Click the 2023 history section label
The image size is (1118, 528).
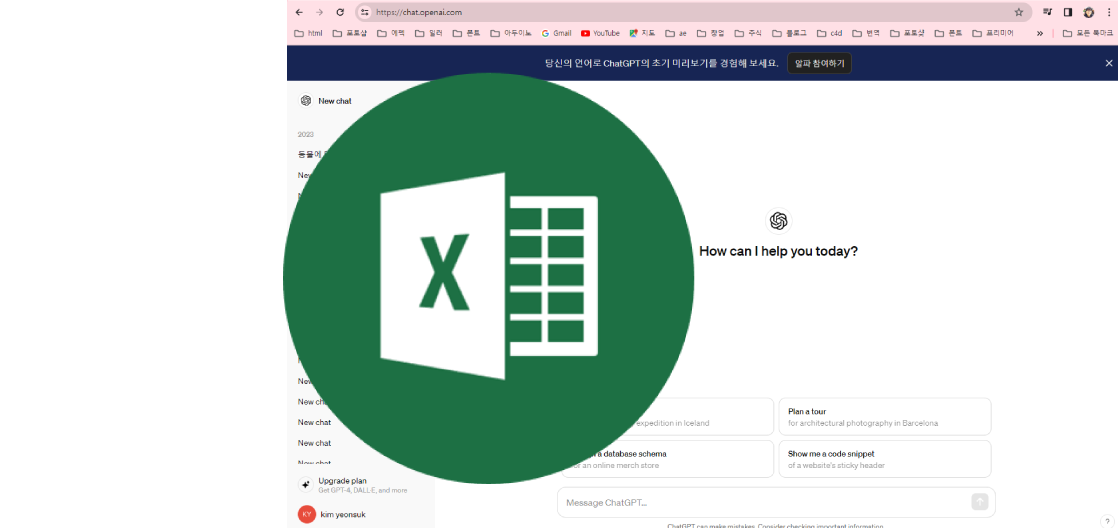[x=306, y=134]
